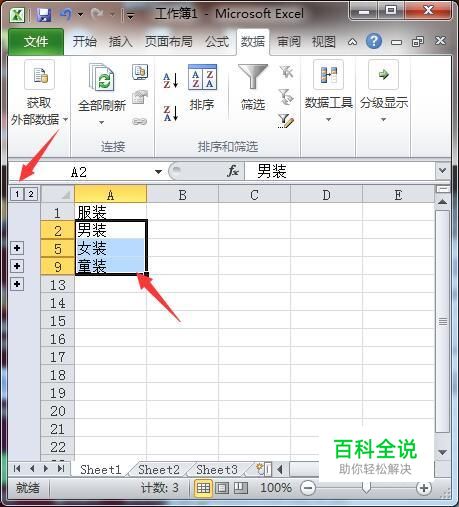The image size is (459, 507).
Task: Switch to the 插入 tab
Action: coord(120,42)
